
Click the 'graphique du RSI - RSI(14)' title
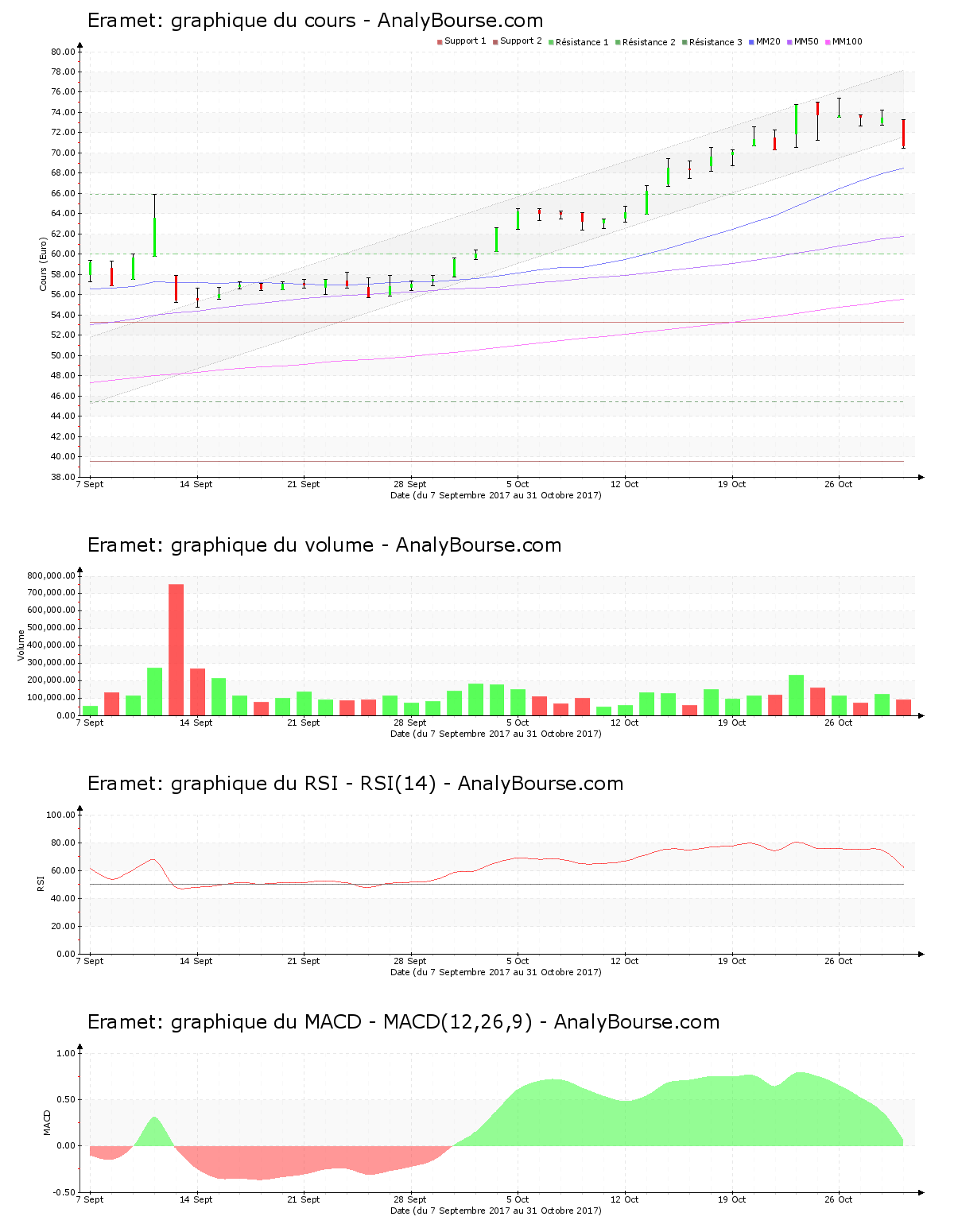355,784
